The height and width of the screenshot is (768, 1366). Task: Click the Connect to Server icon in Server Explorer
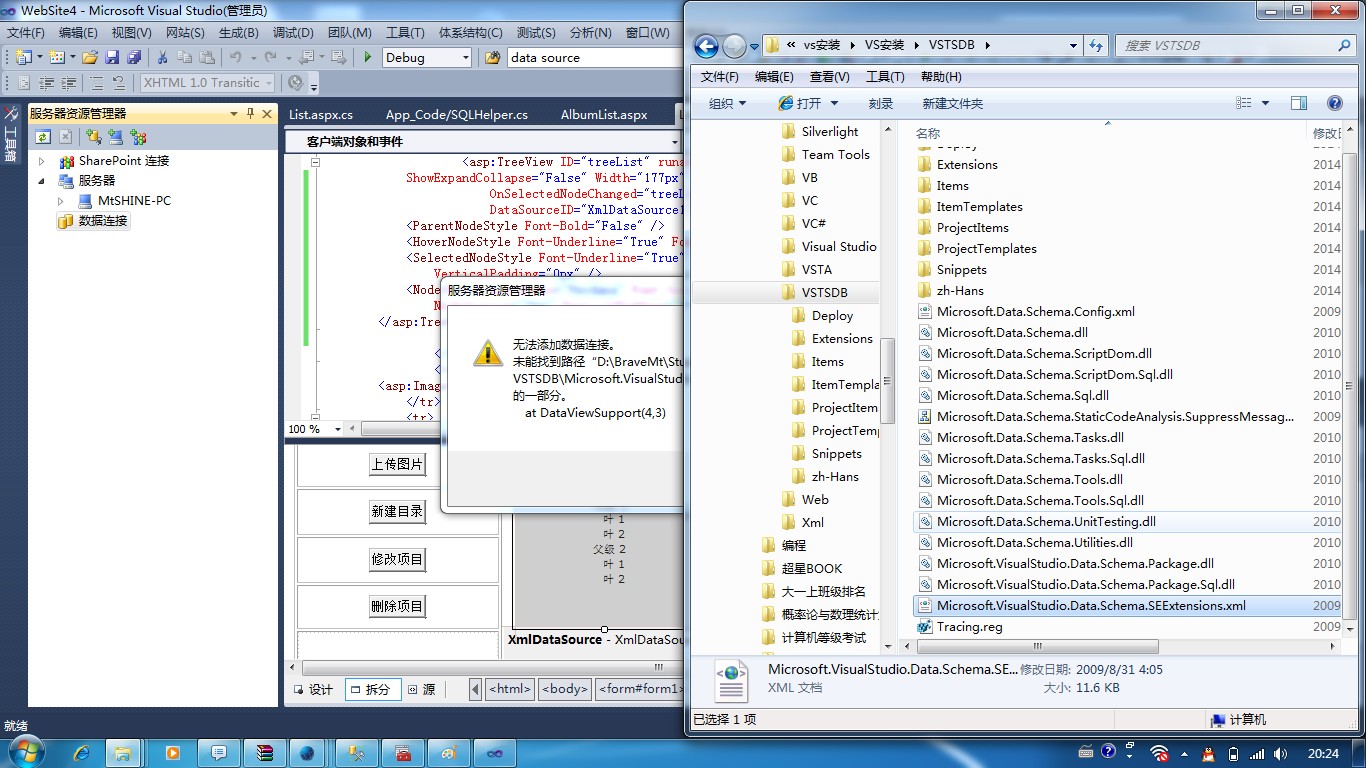click(x=116, y=137)
